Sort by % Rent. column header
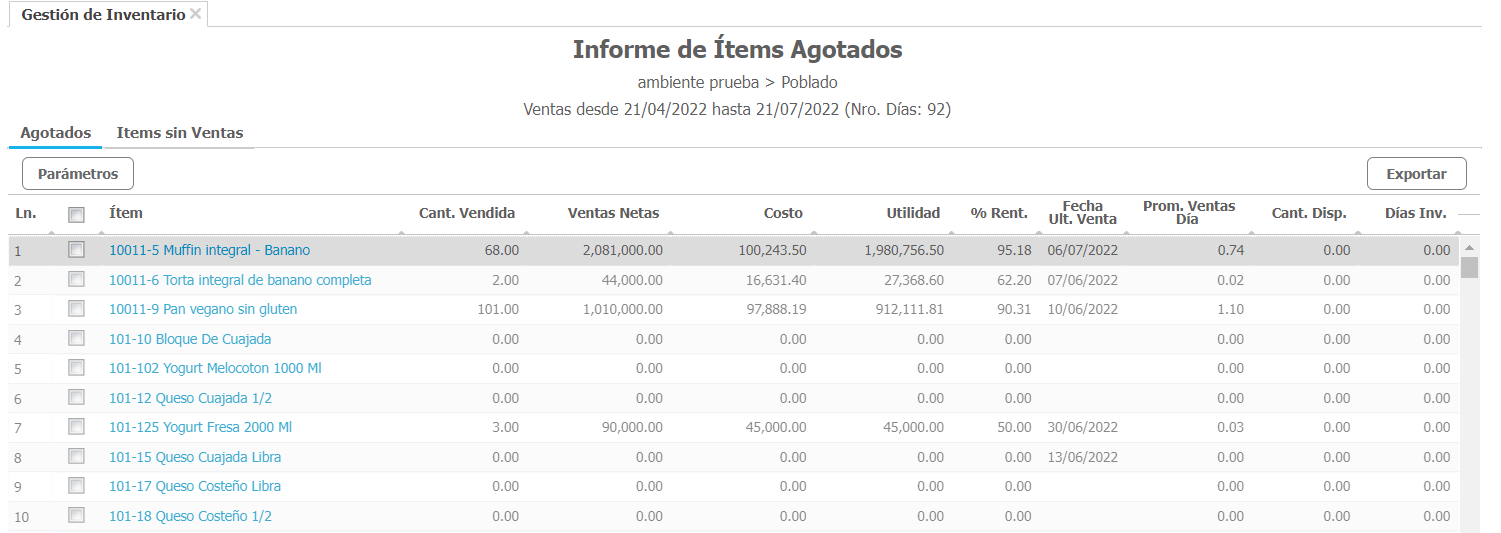1501x533 pixels. [x=998, y=213]
